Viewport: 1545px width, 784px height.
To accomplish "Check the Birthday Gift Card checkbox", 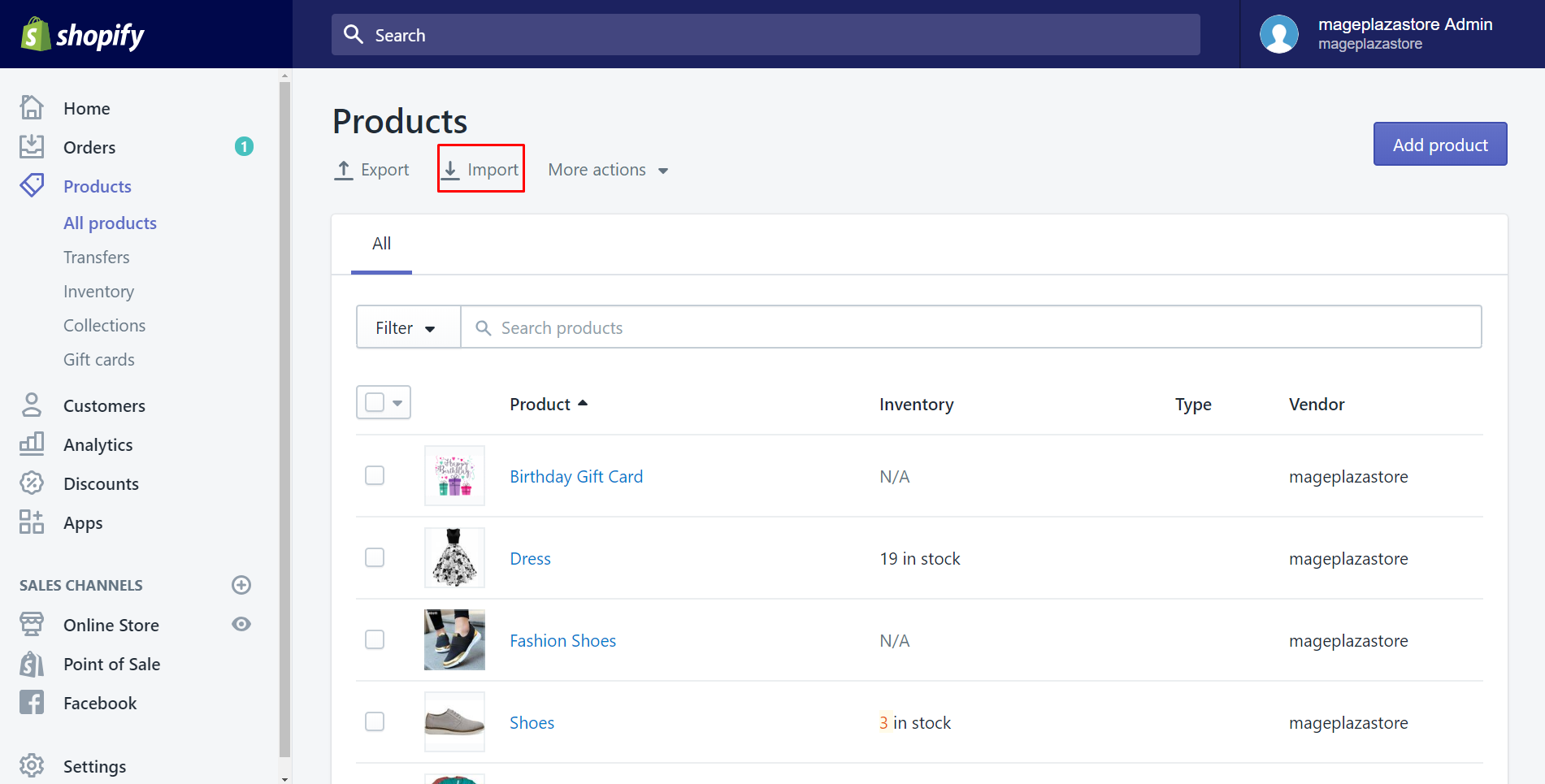I will click(375, 476).
